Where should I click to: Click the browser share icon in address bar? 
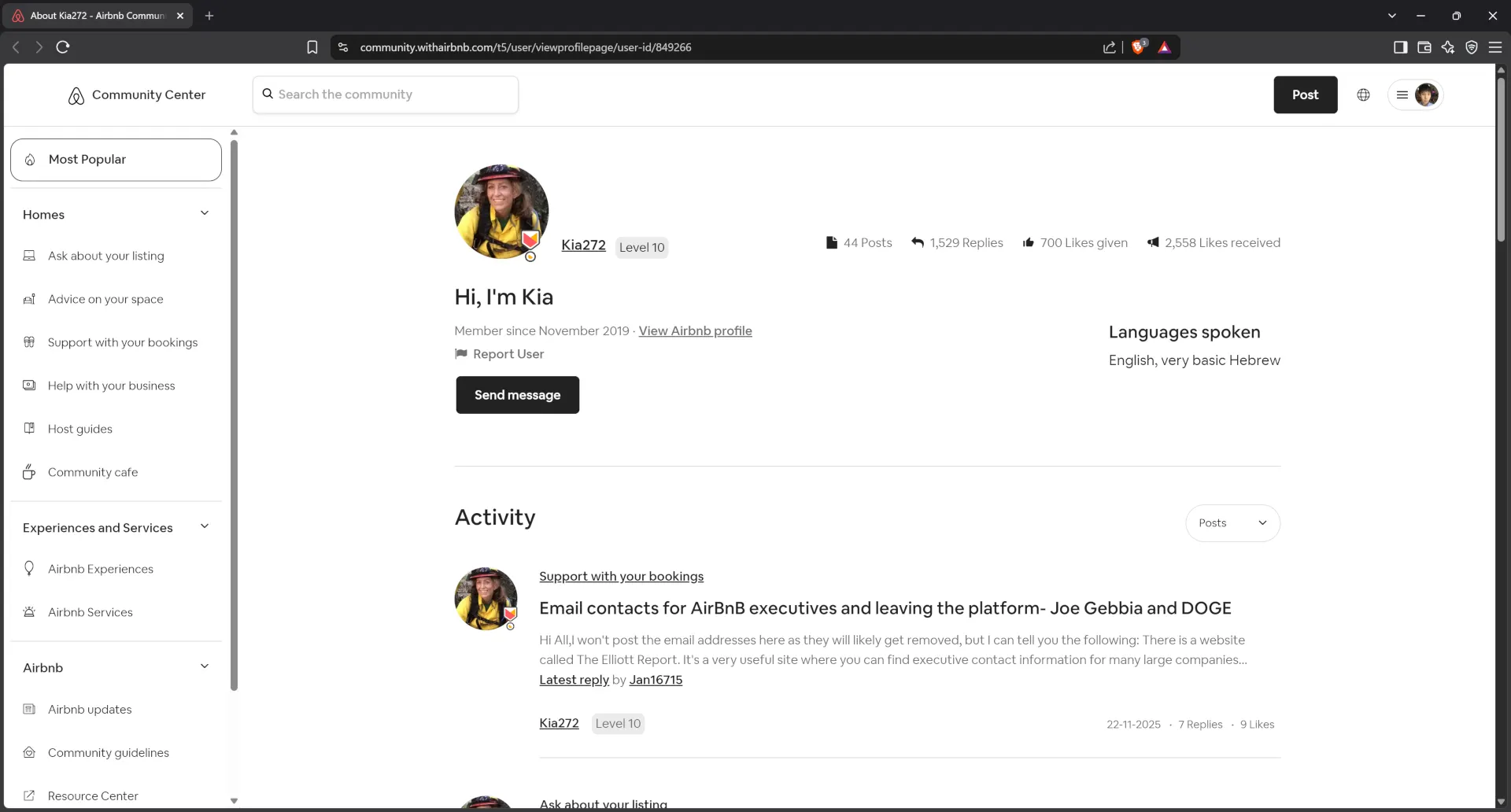(1110, 47)
